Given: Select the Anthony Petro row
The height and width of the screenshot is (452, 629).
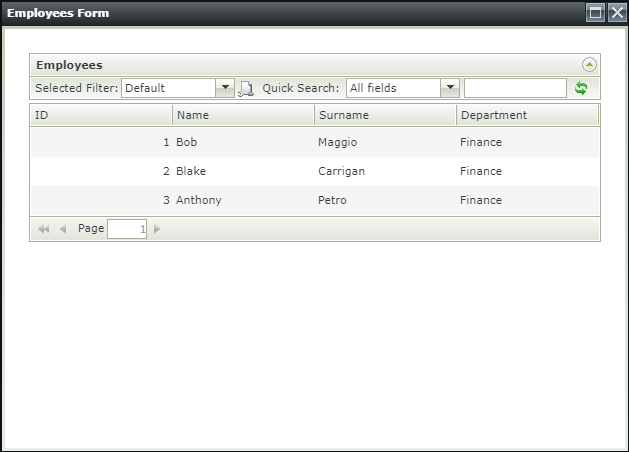Looking at the screenshot, I should (x=314, y=200).
